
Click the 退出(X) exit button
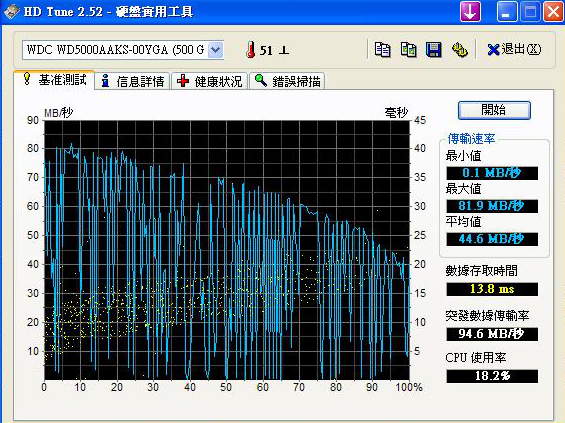click(514, 49)
